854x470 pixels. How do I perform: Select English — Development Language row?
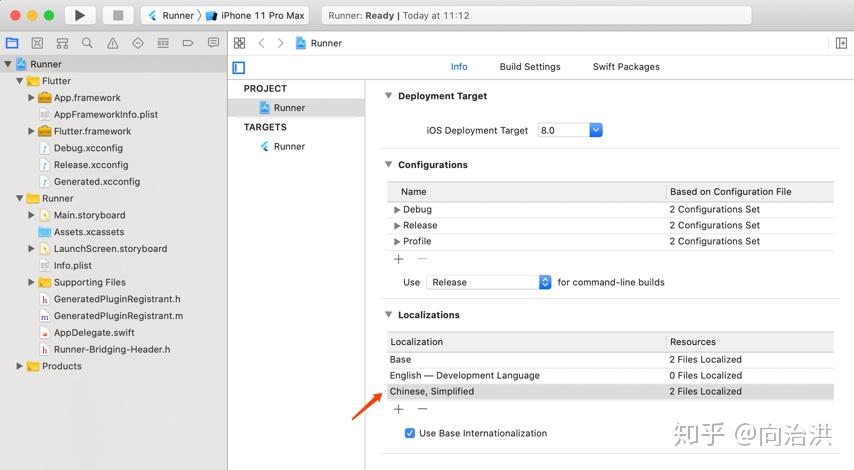tap(610, 375)
